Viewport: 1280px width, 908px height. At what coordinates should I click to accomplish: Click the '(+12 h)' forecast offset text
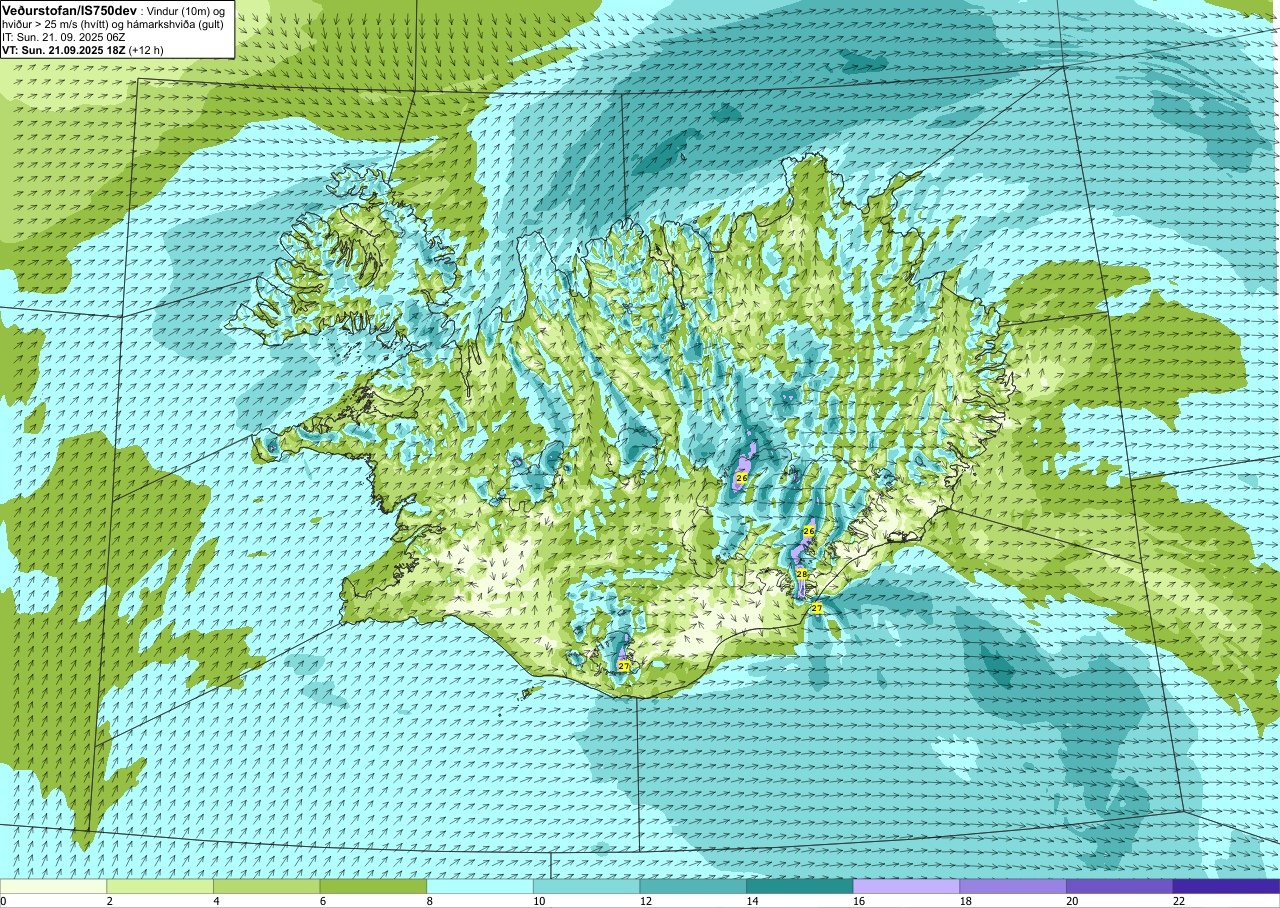click(147, 49)
